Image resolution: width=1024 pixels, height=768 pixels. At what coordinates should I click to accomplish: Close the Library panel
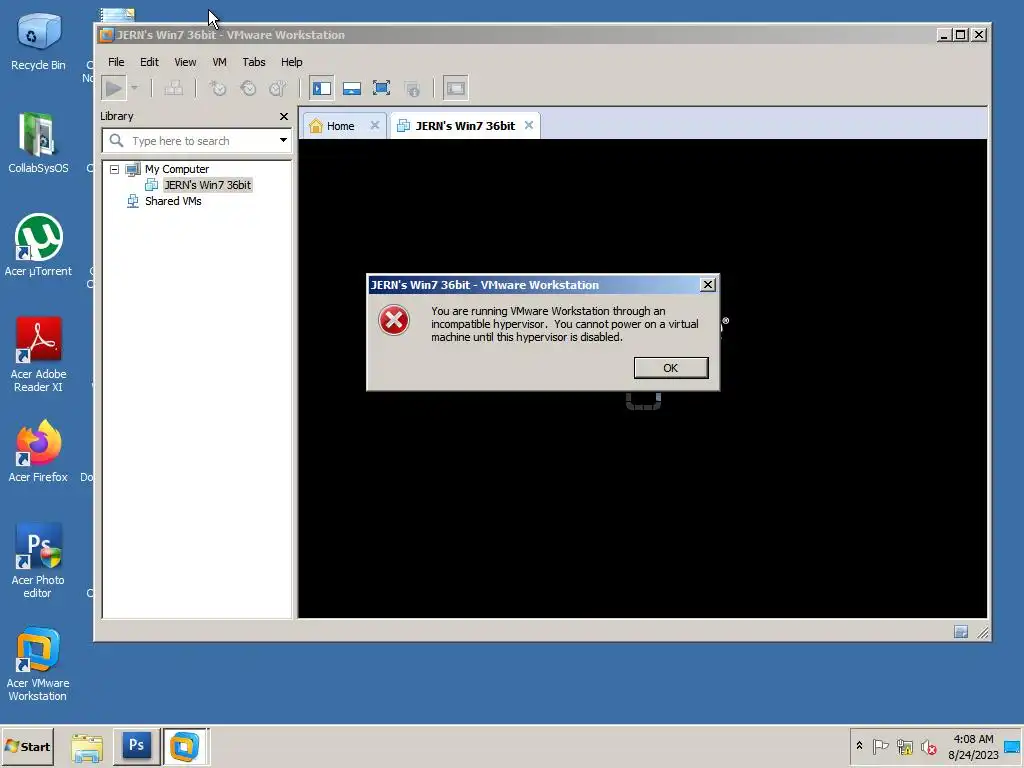(x=283, y=116)
